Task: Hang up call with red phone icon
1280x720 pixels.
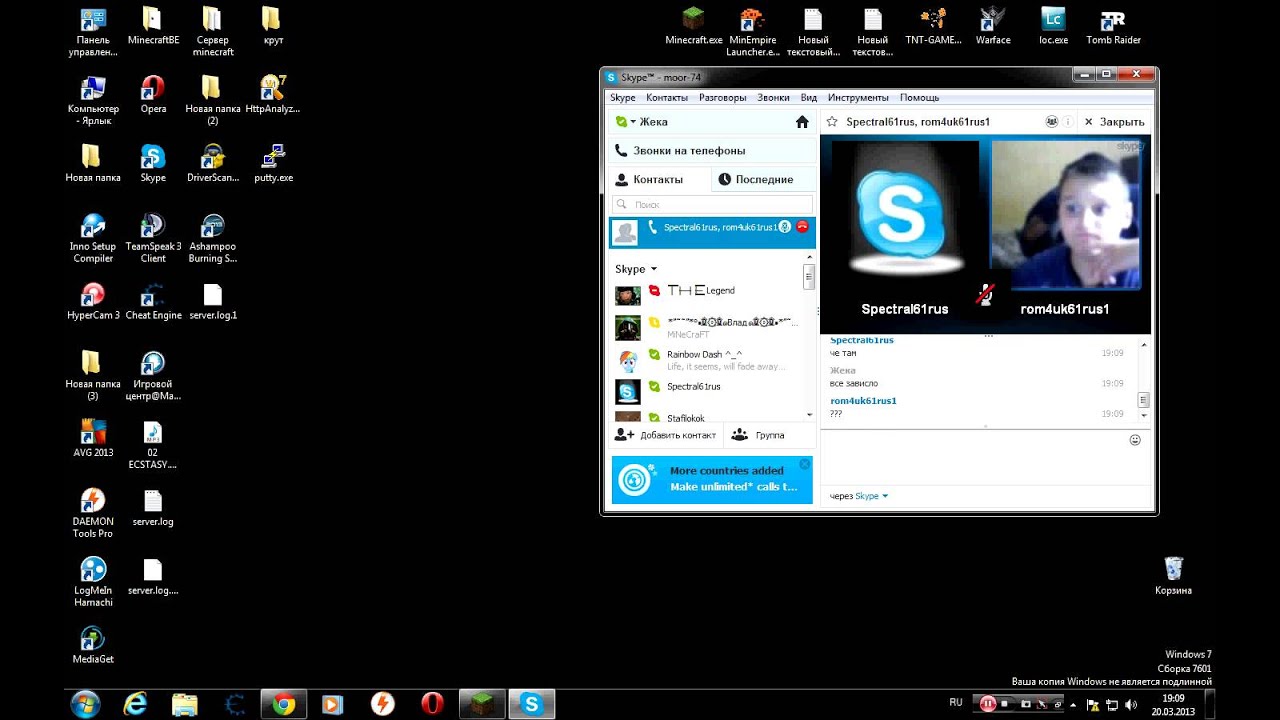Action: [x=802, y=227]
